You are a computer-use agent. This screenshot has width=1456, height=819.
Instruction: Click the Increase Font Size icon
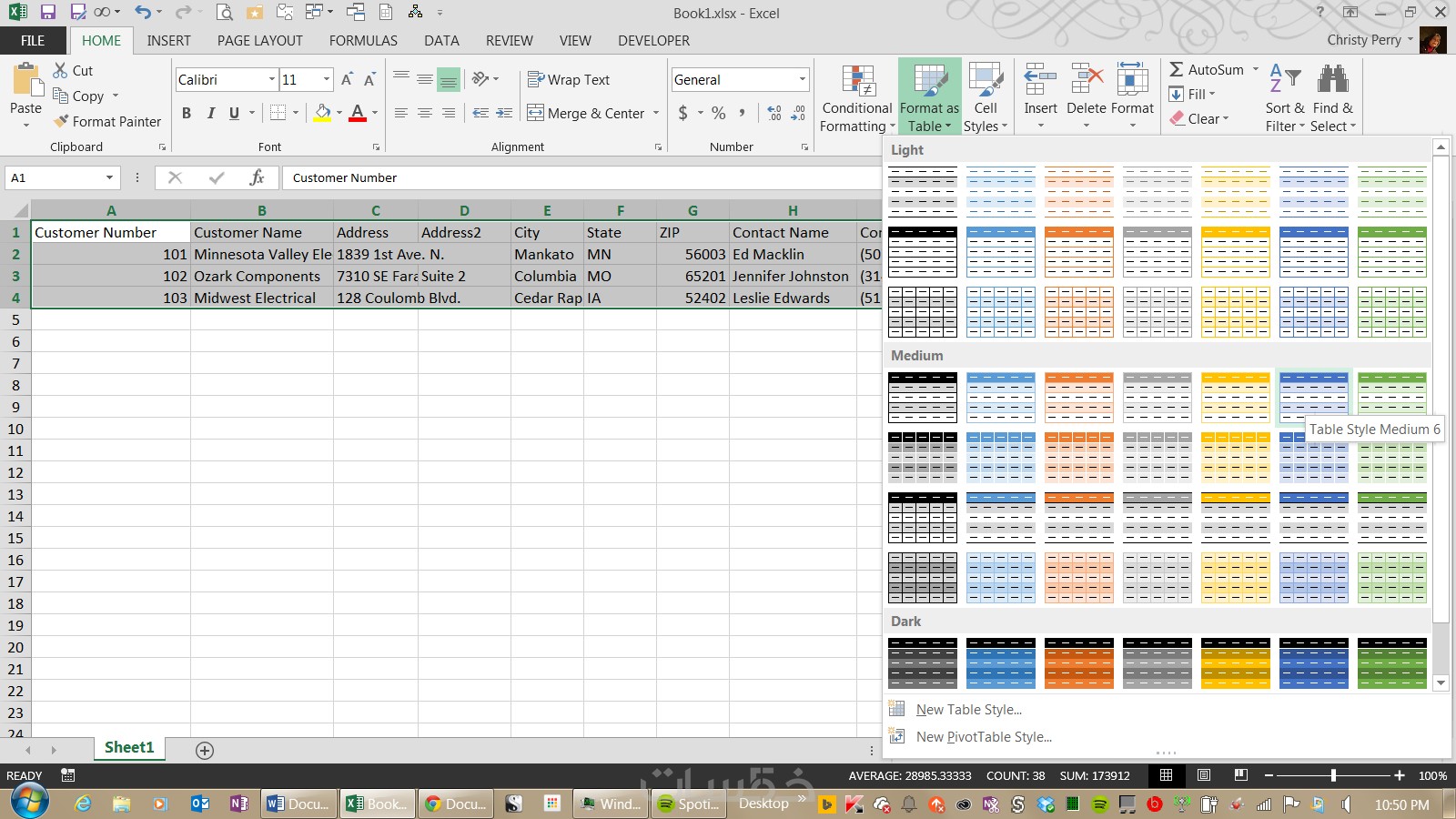347,80
